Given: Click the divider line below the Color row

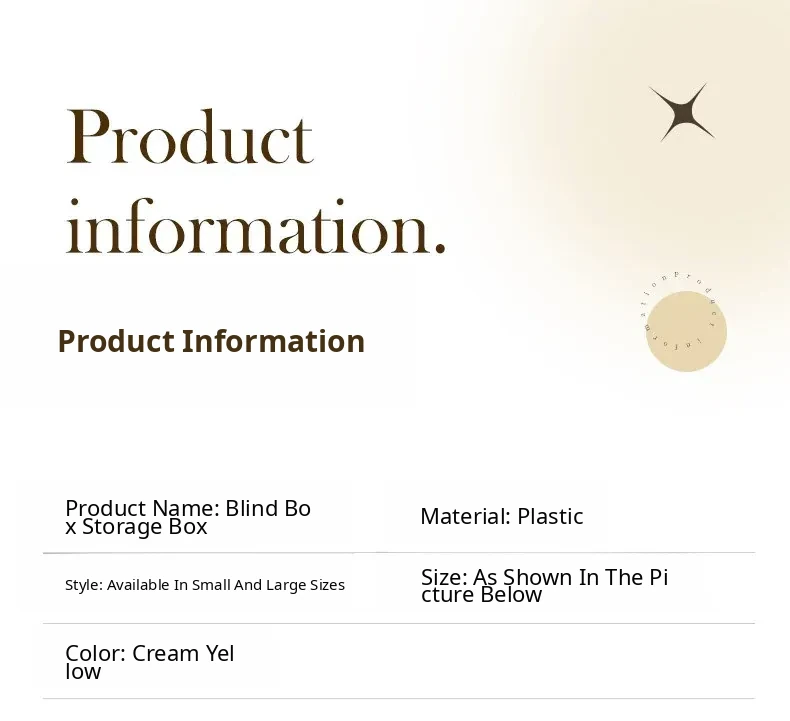Looking at the screenshot, I should (398, 698).
